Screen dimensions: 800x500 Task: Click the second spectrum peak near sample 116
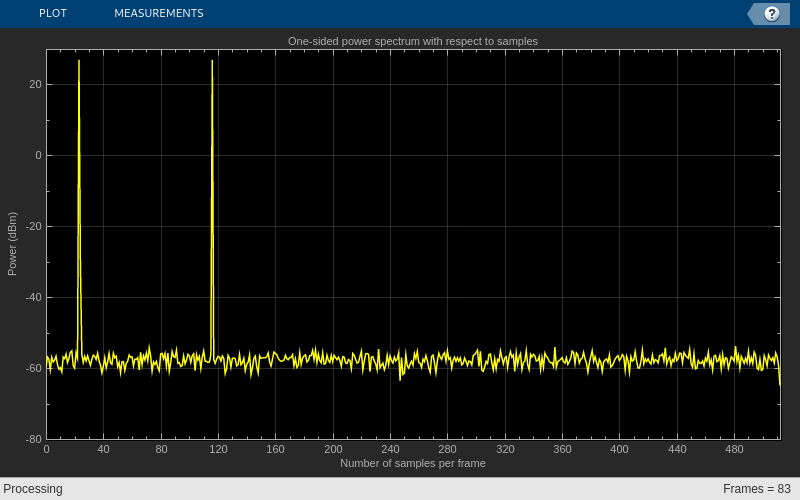(x=212, y=61)
